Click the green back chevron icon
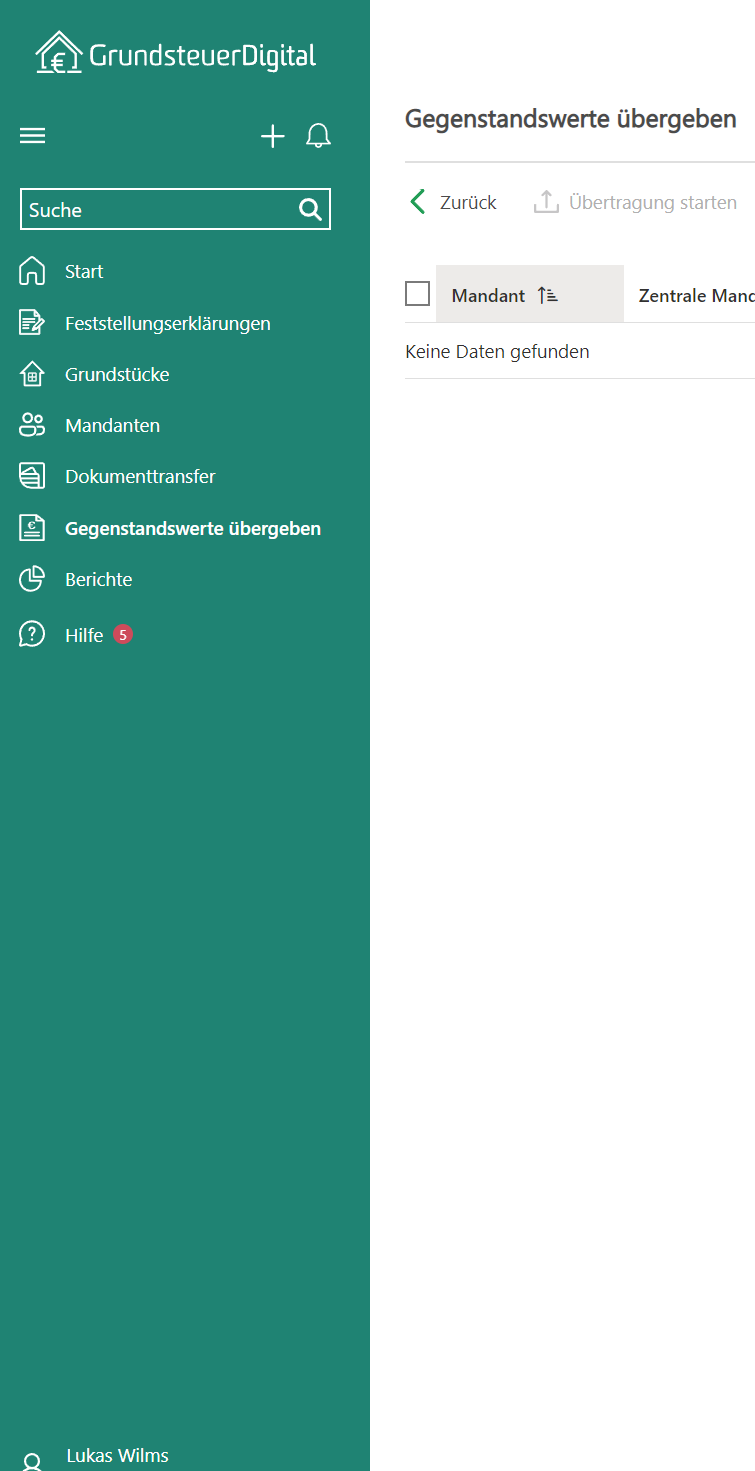The width and height of the screenshot is (755, 1471). [418, 202]
